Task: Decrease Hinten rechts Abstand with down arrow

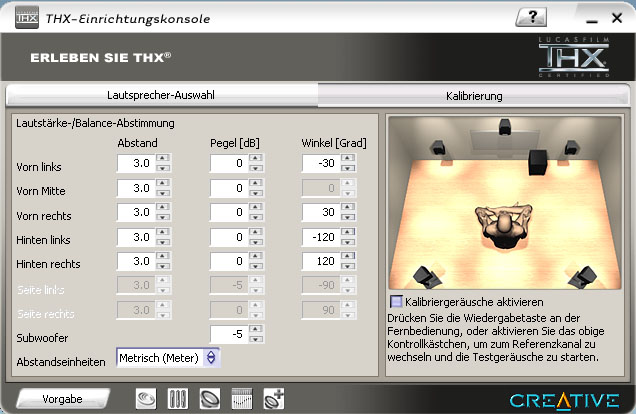Action: click(163, 266)
